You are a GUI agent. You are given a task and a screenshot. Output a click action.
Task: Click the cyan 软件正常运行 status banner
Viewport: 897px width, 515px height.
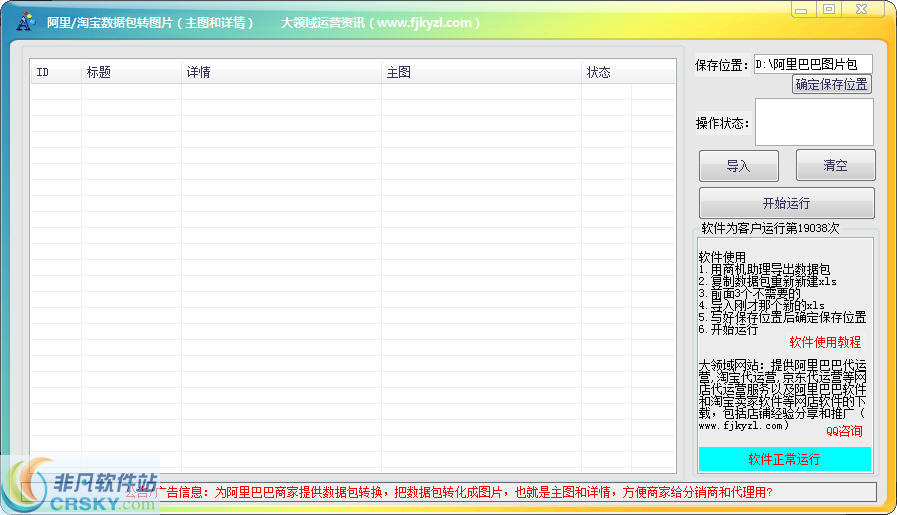pos(784,459)
